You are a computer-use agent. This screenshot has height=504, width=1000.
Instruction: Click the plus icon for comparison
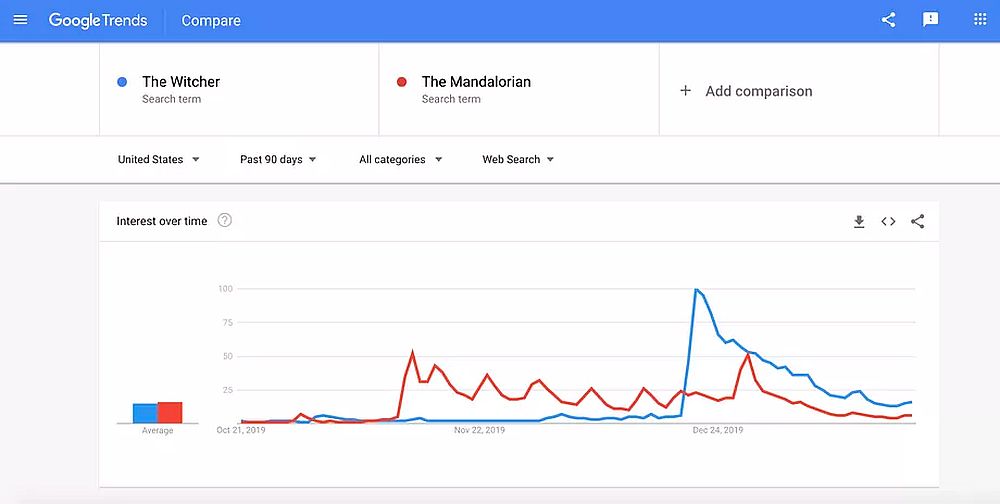coord(685,91)
